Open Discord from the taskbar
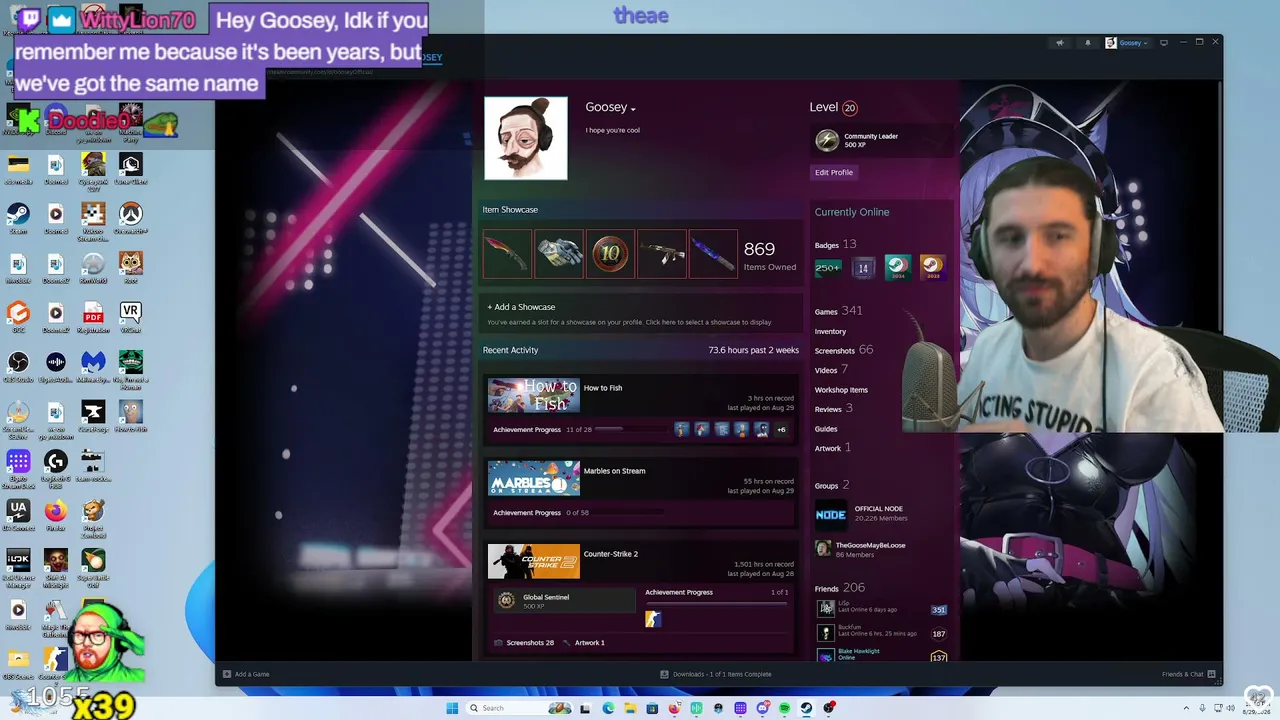1280x720 pixels. coord(762,708)
